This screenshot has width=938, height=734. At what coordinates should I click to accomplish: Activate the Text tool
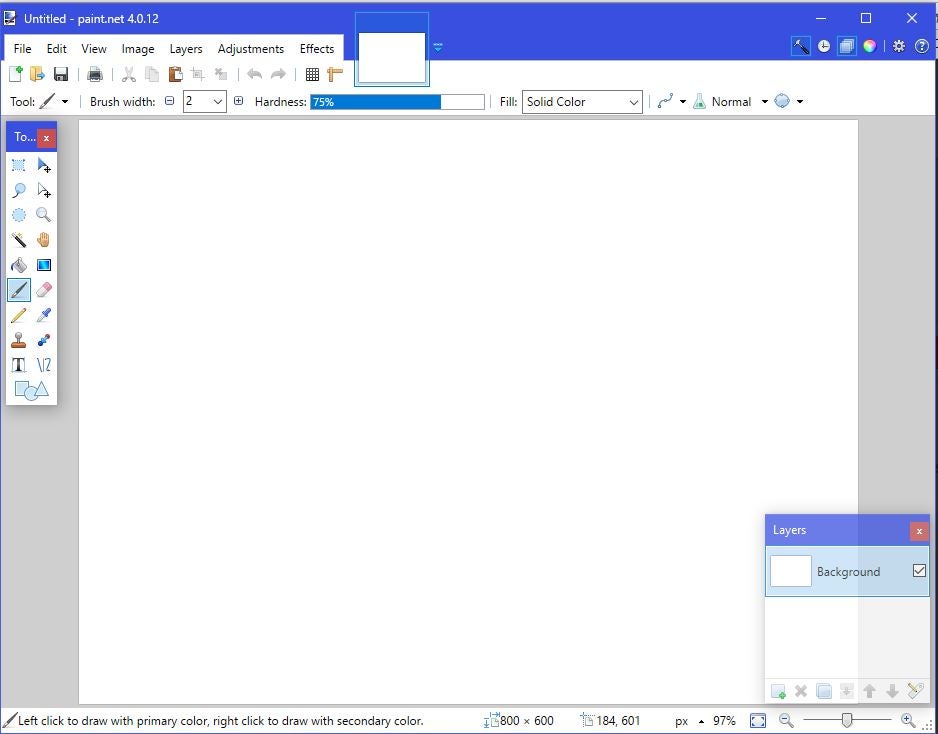click(18, 365)
